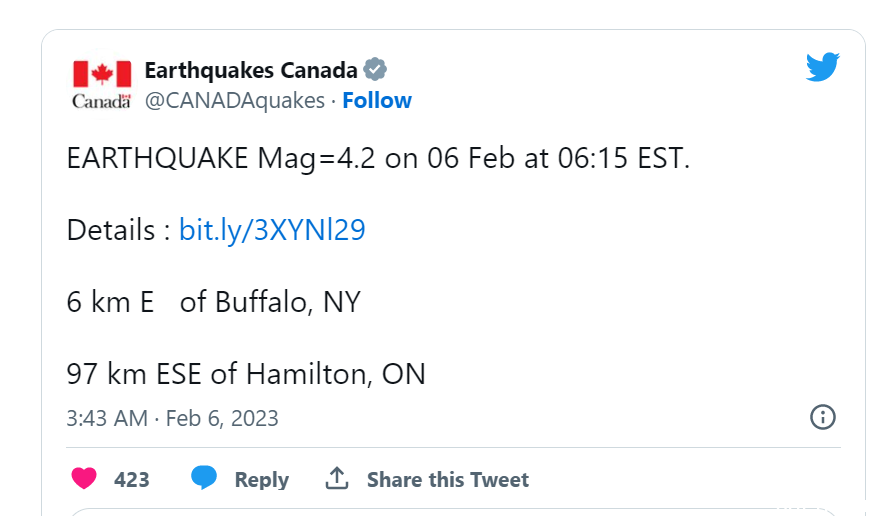Viewport: 887px width, 516px height.
Task: Like the tweet with the heart icon
Action: [84, 479]
